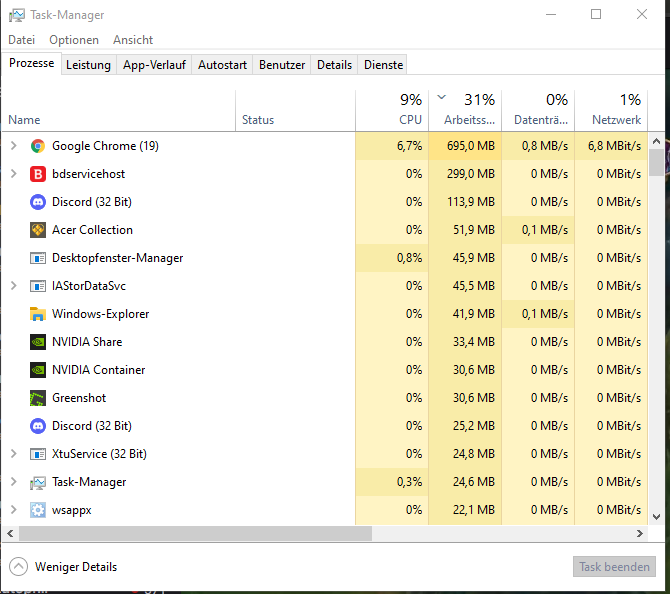
Task: Open the Ansicht menu
Action: [x=133, y=40]
